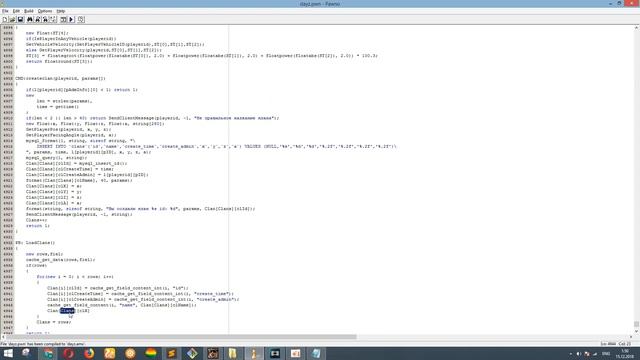This screenshot has height=360, width=640.
Task: Open Sublime Text from the taskbar
Action: point(171,353)
